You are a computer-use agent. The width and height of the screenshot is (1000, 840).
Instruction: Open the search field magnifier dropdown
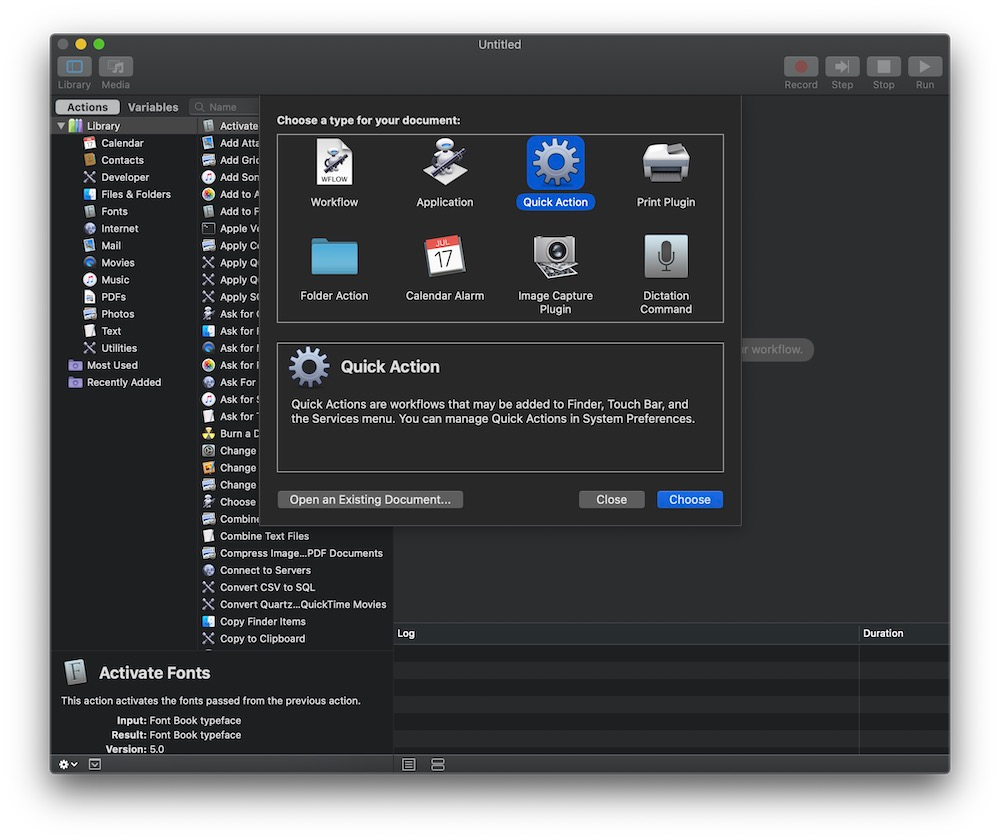coord(200,107)
